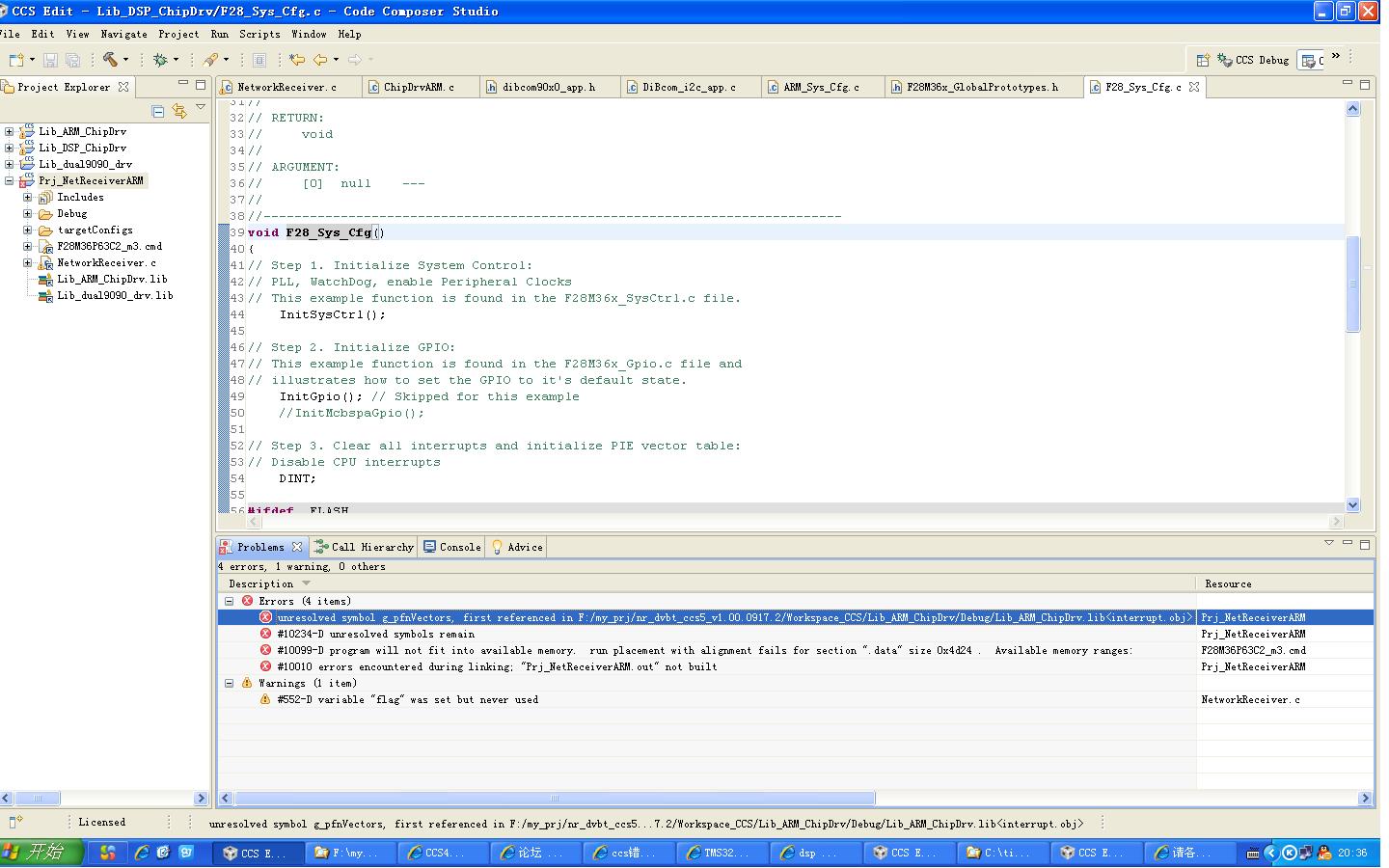Click the Open Perspective icon
The height and width of the screenshot is (868, 1389).
coord(1202,60)
